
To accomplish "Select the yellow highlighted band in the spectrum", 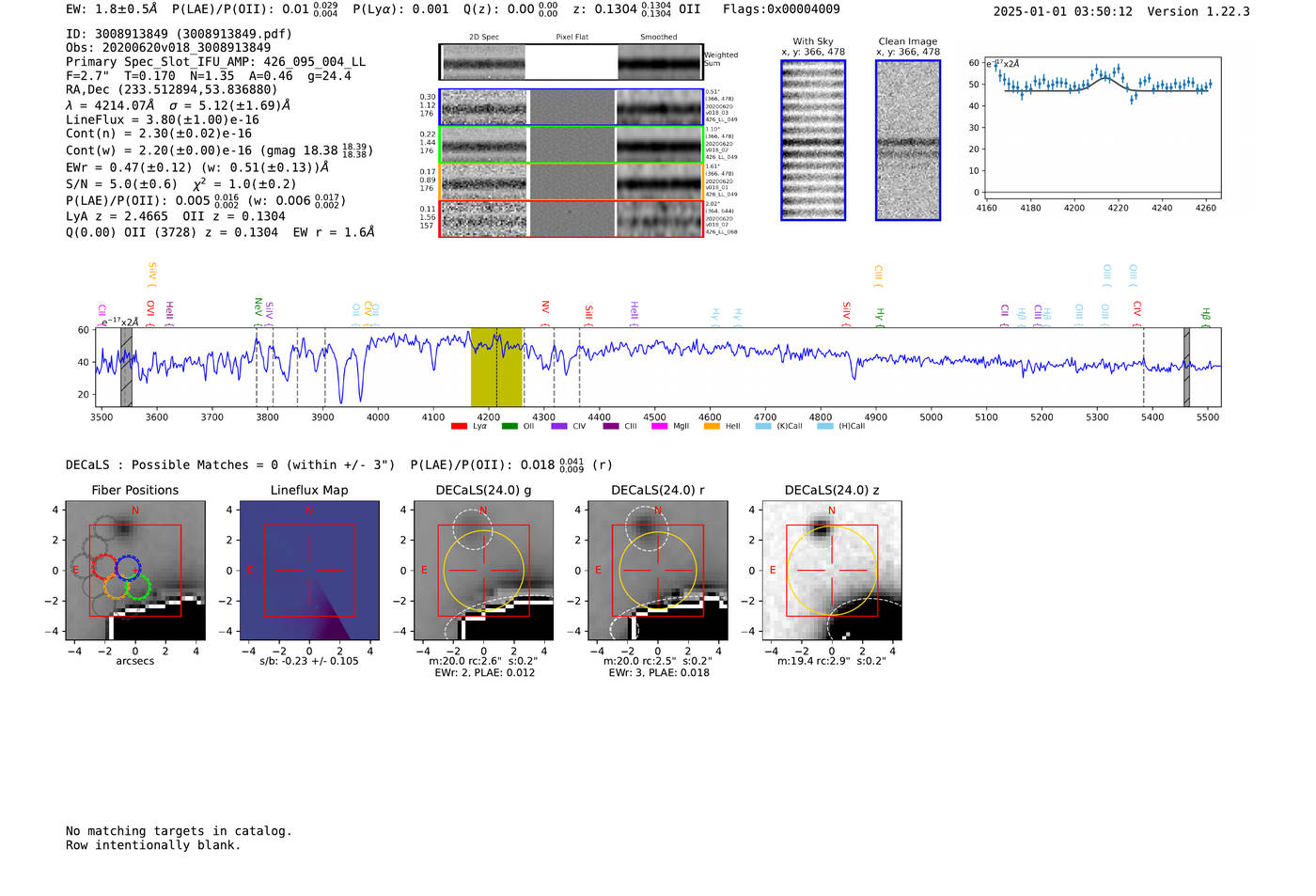I will pyautogui.click(x=495, y=367).
